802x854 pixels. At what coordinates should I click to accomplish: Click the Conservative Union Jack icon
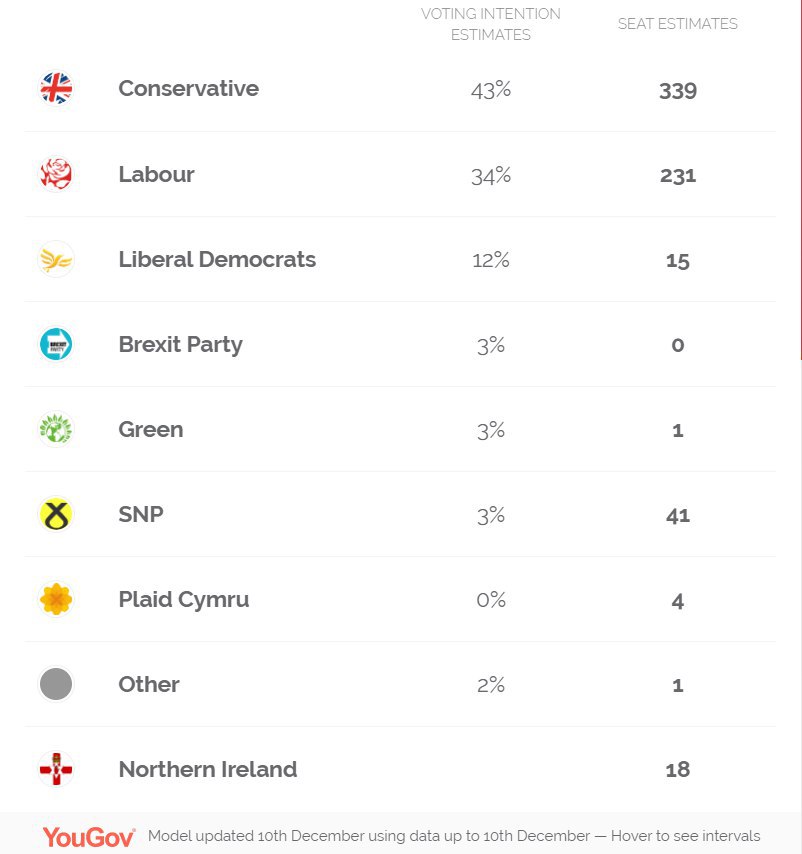56,88
